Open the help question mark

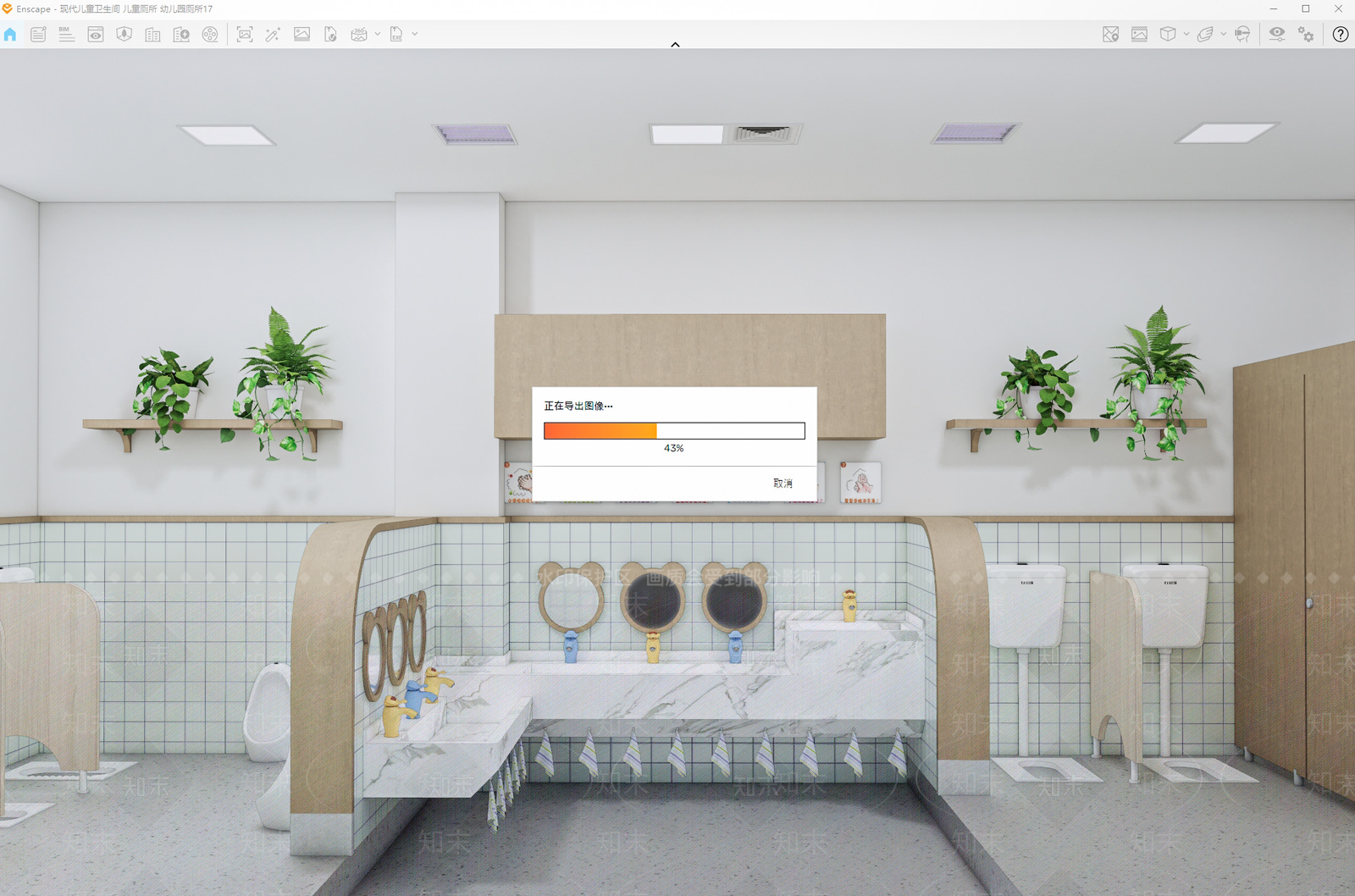[x=1341, y=35]
